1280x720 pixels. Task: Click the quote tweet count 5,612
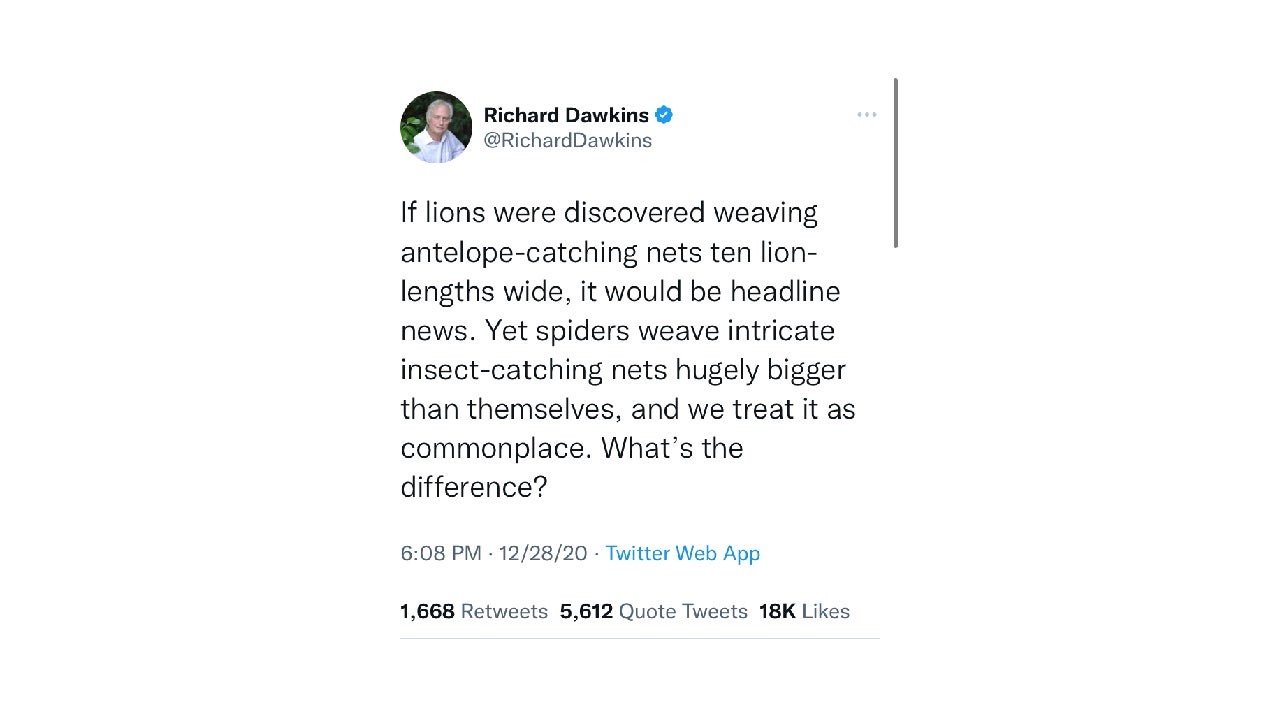[x=586, y=611]
